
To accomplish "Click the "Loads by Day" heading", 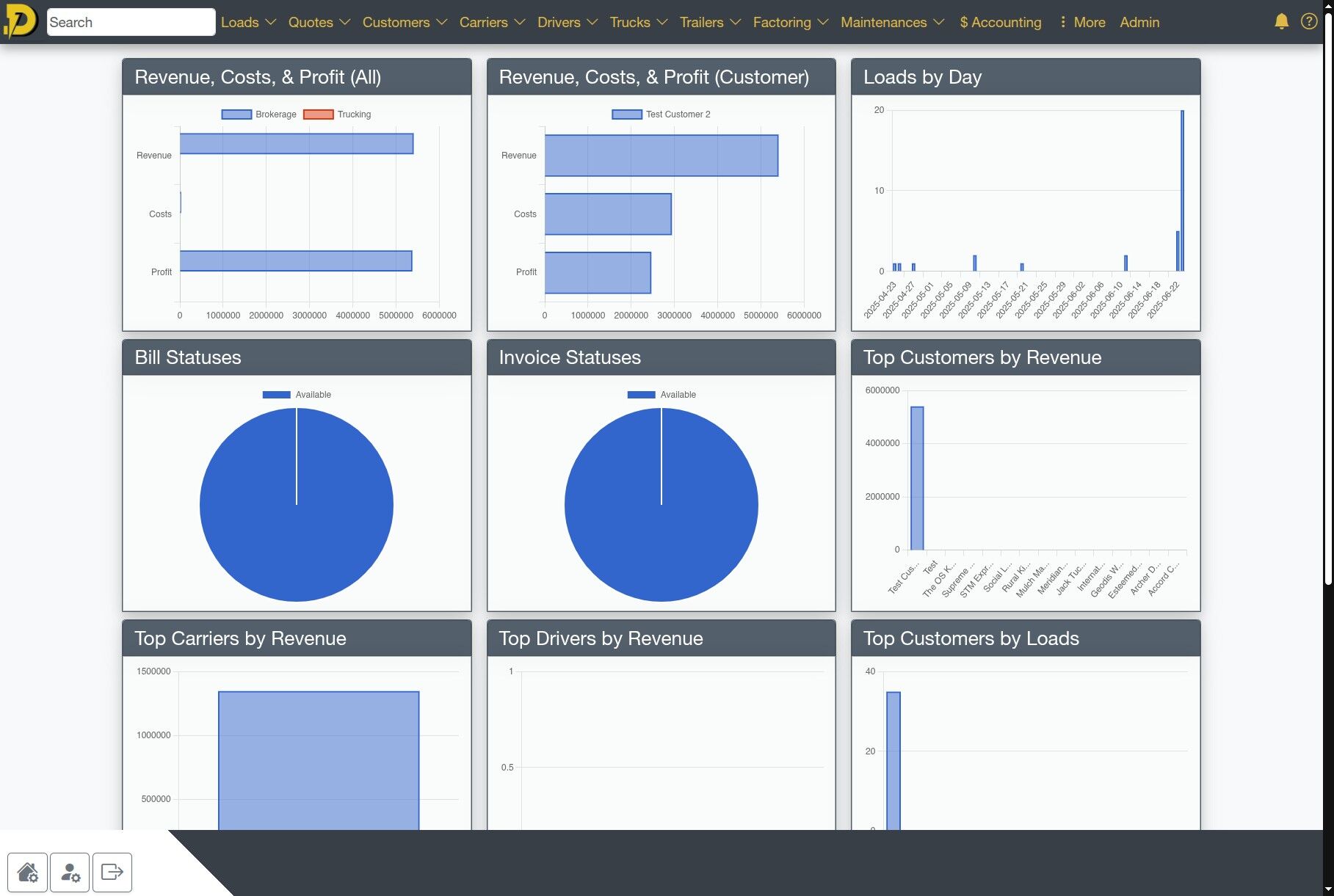I will [x=922, y=77].
